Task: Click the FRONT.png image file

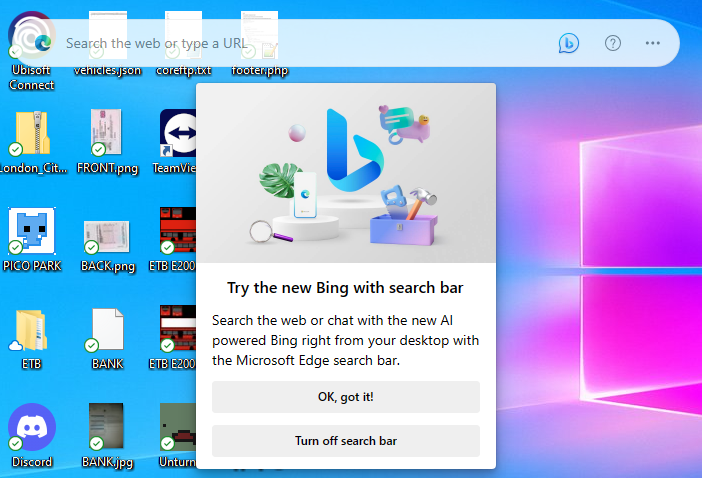Action: click(107, 134)
